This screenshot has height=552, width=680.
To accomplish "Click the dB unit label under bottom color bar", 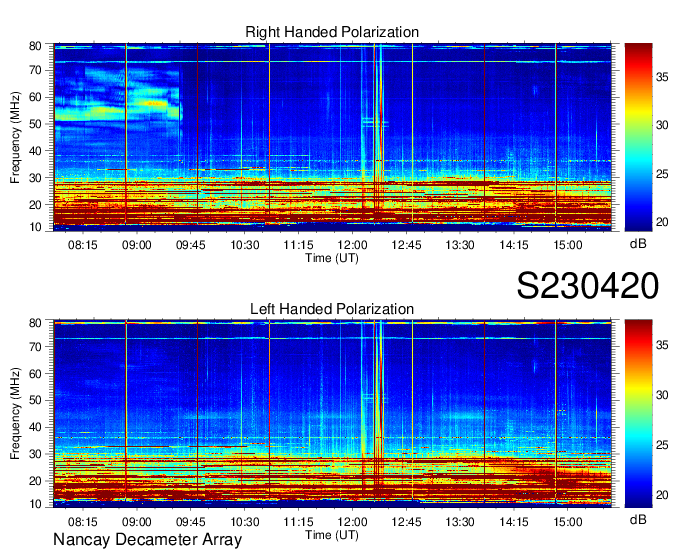I will [638, 520].
